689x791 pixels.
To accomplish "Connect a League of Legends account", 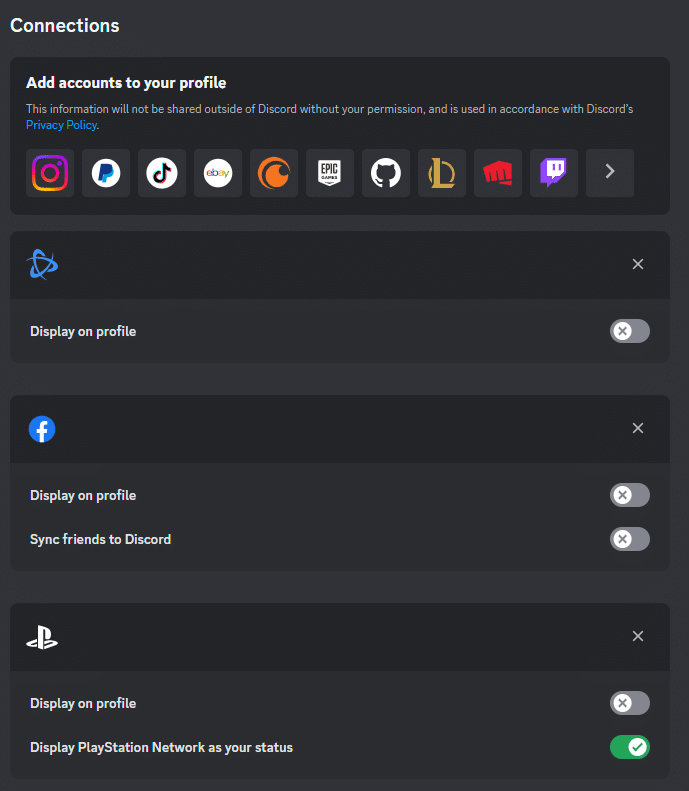I will [x=442, y=173].
